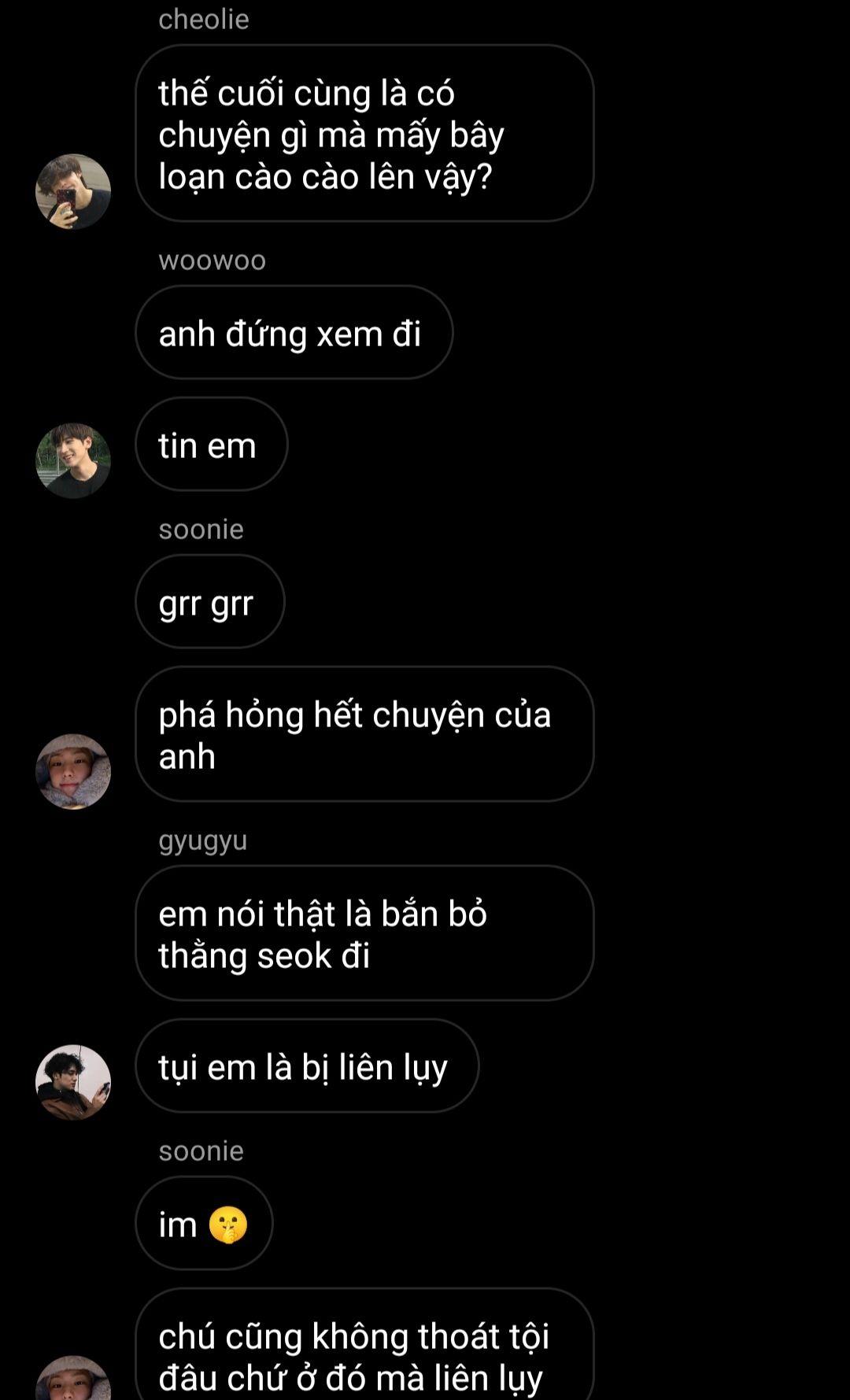Select the cheolie sender name

pyautogui.click(x=204, y=19)
